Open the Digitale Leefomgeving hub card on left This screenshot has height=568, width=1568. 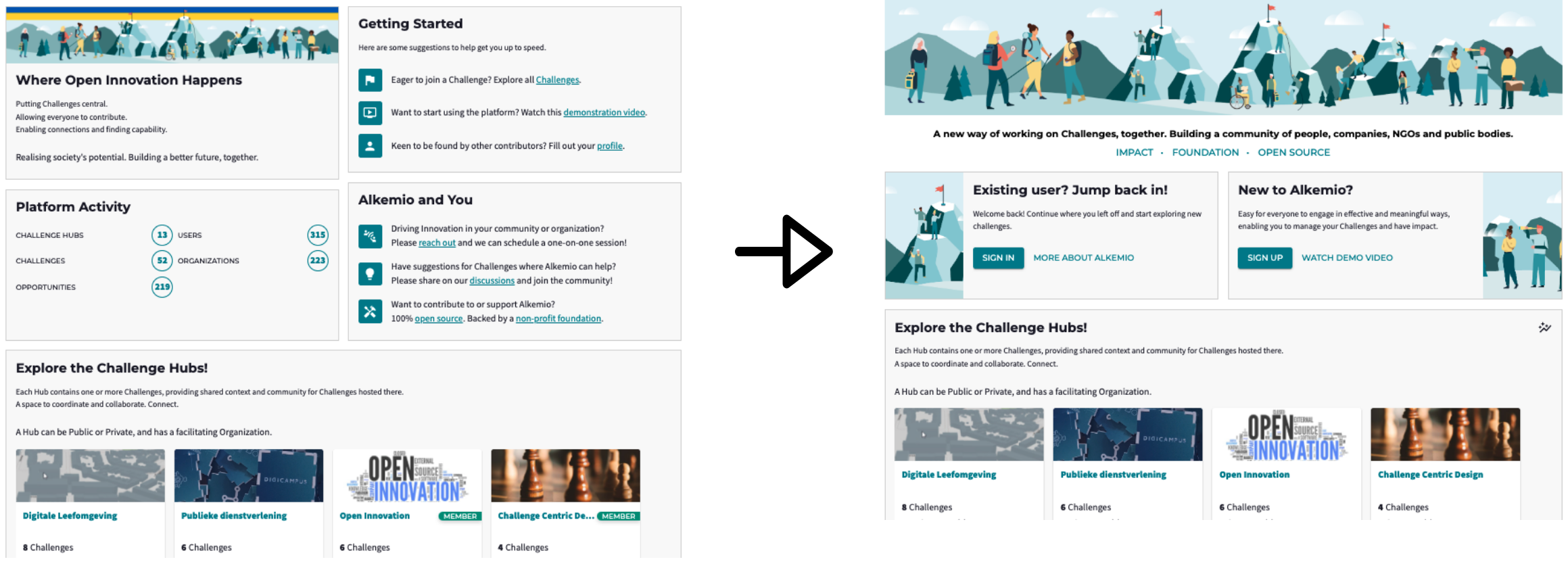91,504
